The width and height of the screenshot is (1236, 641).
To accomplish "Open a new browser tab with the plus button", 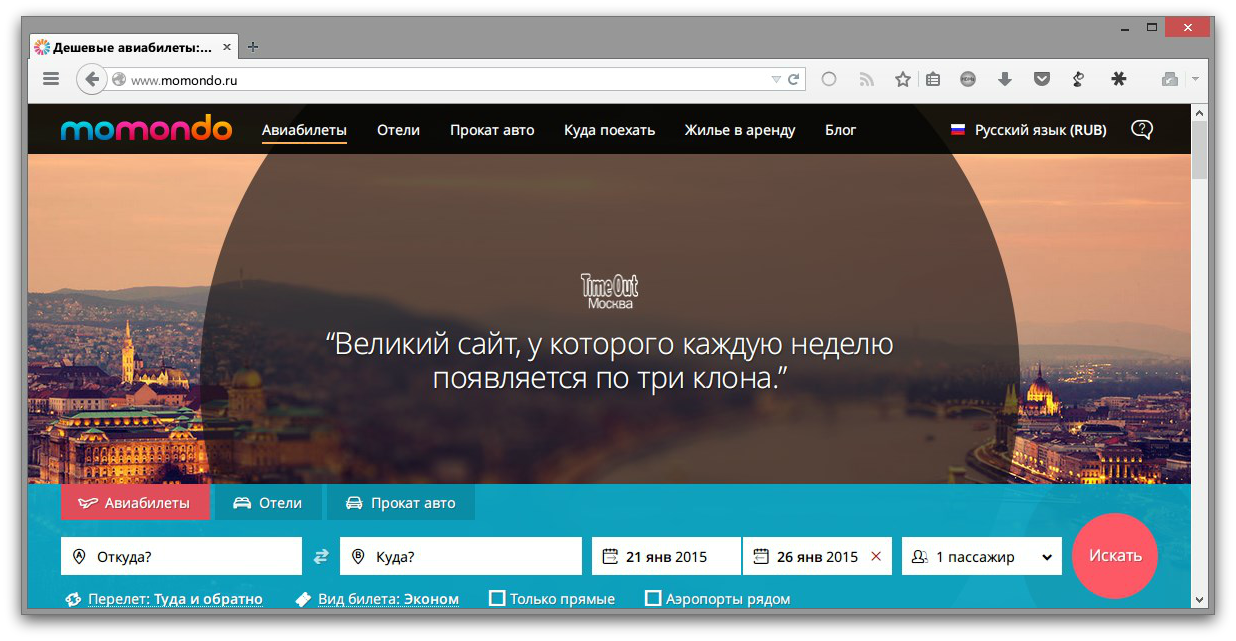I will click(x=253, y=47).
